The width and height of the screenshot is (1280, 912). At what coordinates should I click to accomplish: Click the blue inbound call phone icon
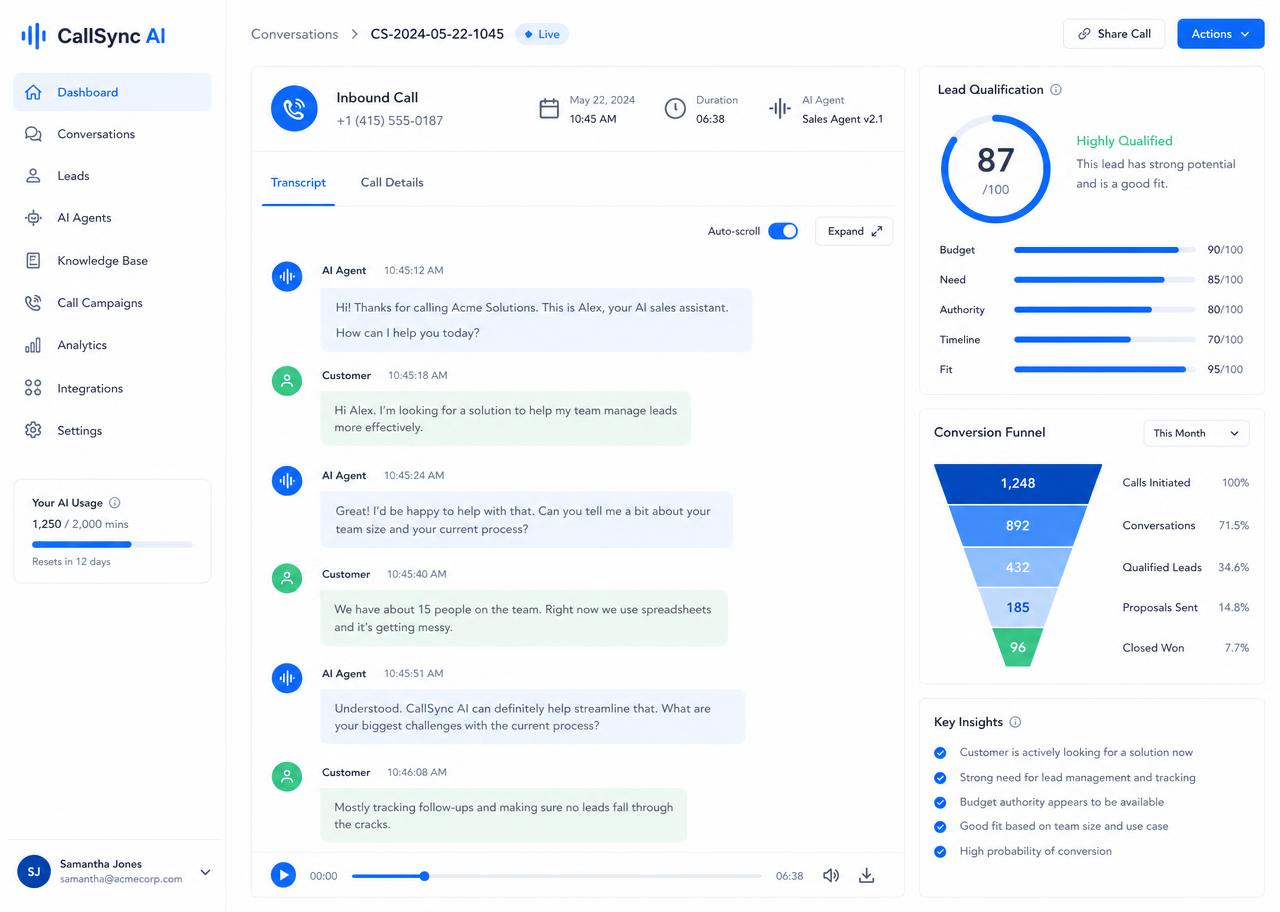pos(294,108)
